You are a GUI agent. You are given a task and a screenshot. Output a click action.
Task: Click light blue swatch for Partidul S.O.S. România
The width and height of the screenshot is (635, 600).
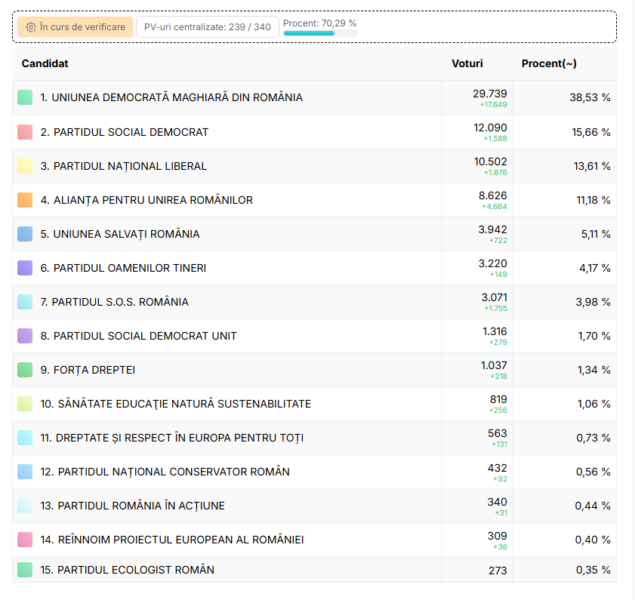coord(25,302)
